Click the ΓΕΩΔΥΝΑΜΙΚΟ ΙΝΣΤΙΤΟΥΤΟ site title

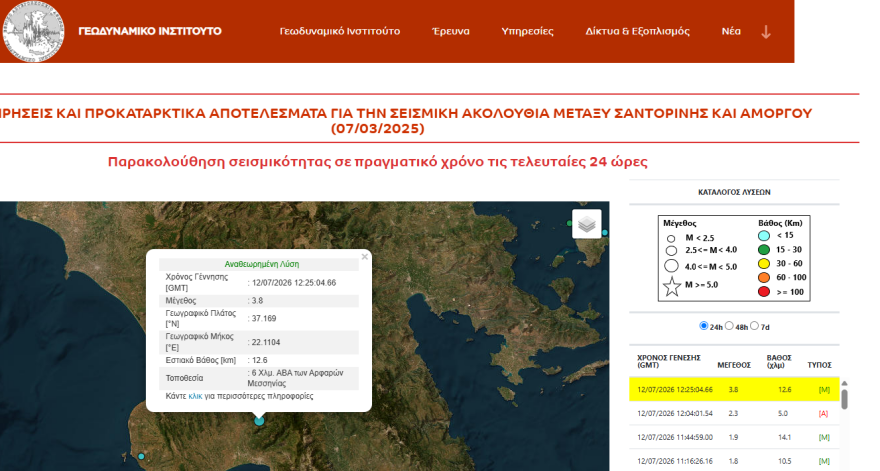(x=150, y=31)
